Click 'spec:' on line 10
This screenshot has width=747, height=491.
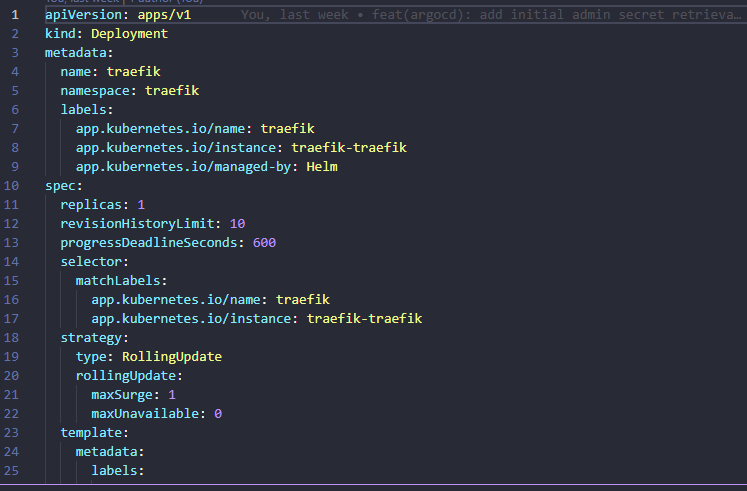point(64,186)
